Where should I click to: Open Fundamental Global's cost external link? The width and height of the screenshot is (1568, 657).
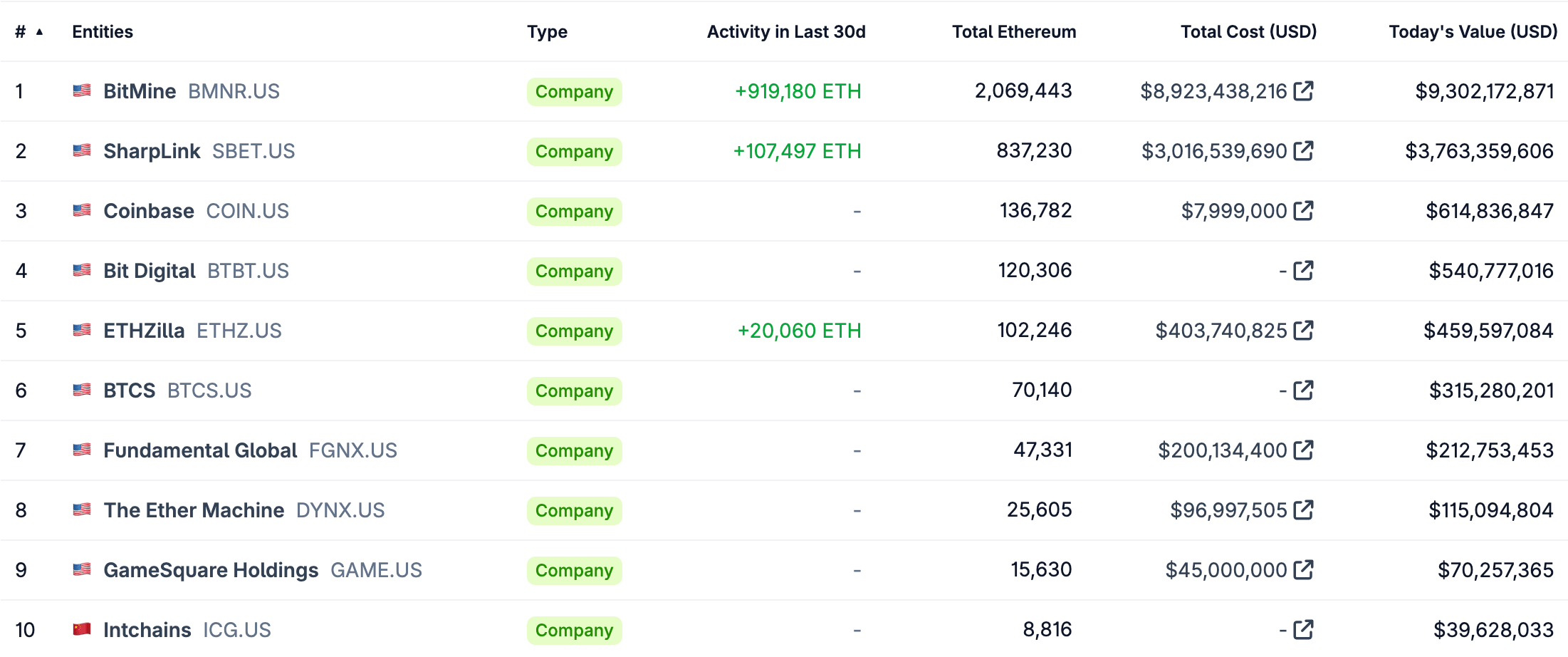pyautogui.click(x=1305, y=450)
